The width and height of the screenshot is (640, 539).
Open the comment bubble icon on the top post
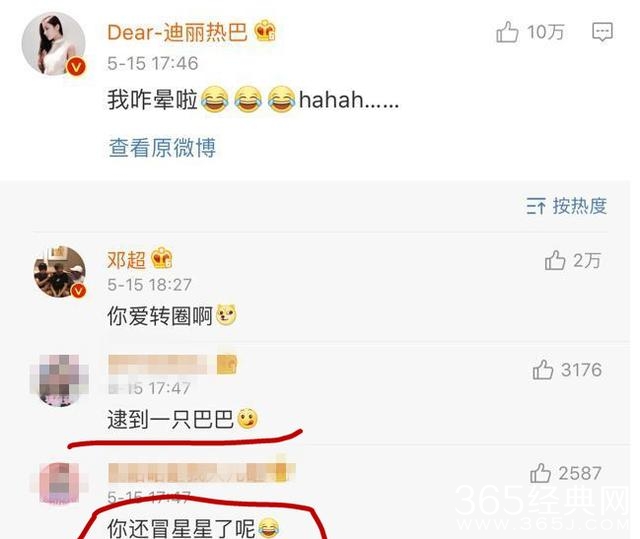(x=602, y=32)
